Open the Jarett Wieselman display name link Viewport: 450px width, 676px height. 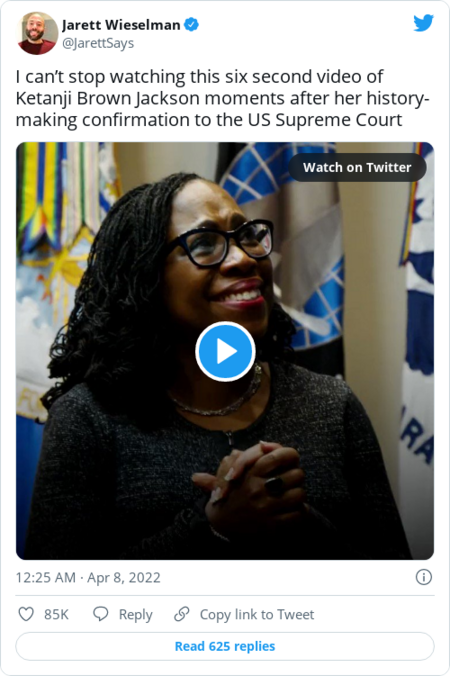pyautogui.click(x=121, y=25)
